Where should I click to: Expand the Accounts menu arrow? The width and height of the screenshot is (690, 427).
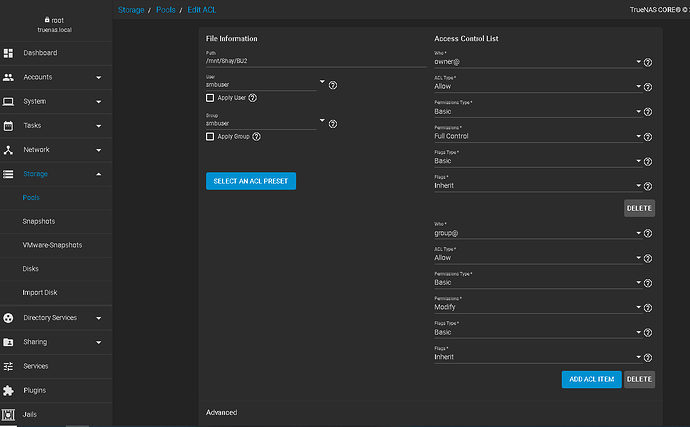pos(99,77)
